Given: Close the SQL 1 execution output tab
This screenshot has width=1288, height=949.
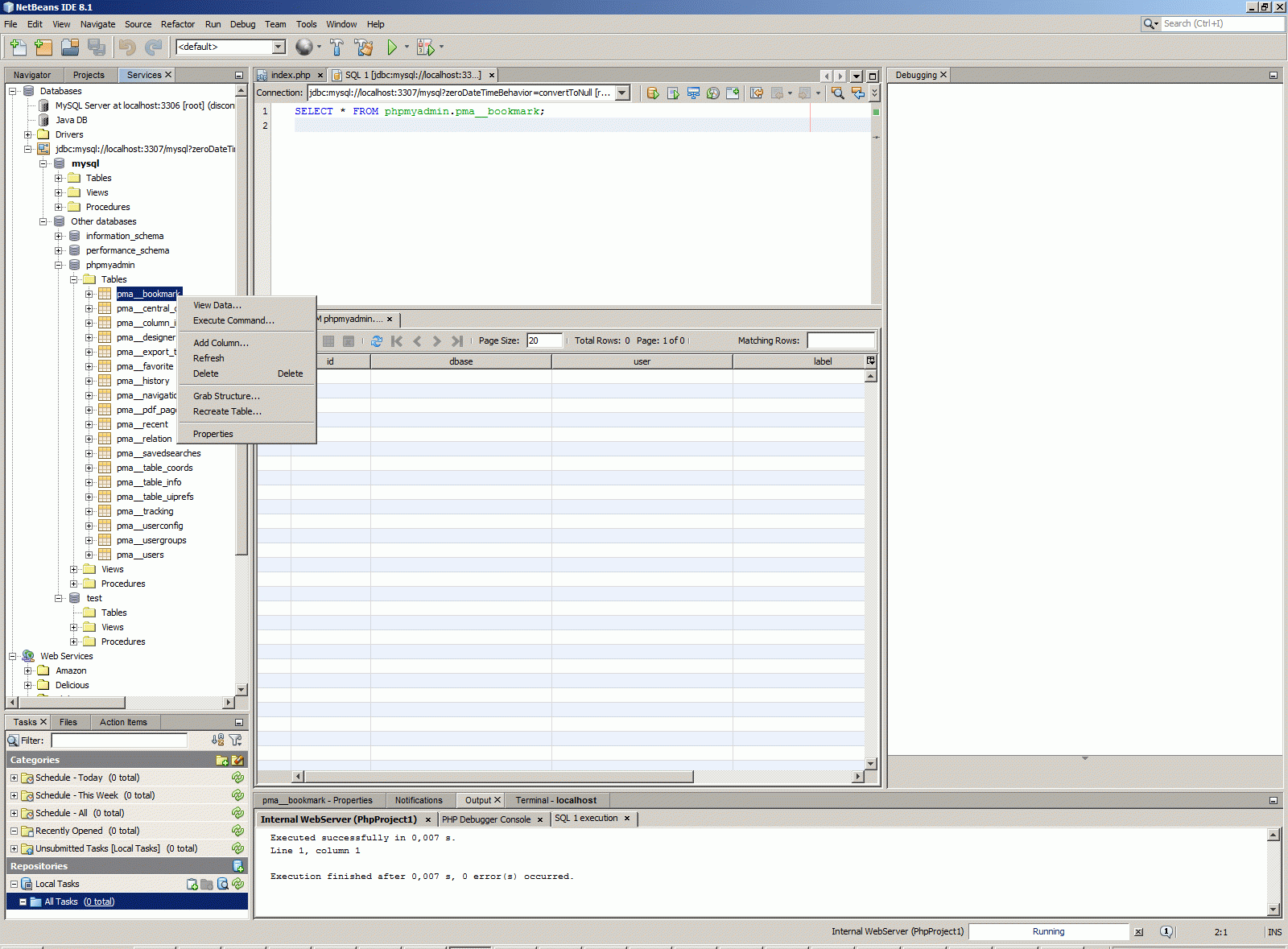Looking at the screenshot, I should 627,819.
